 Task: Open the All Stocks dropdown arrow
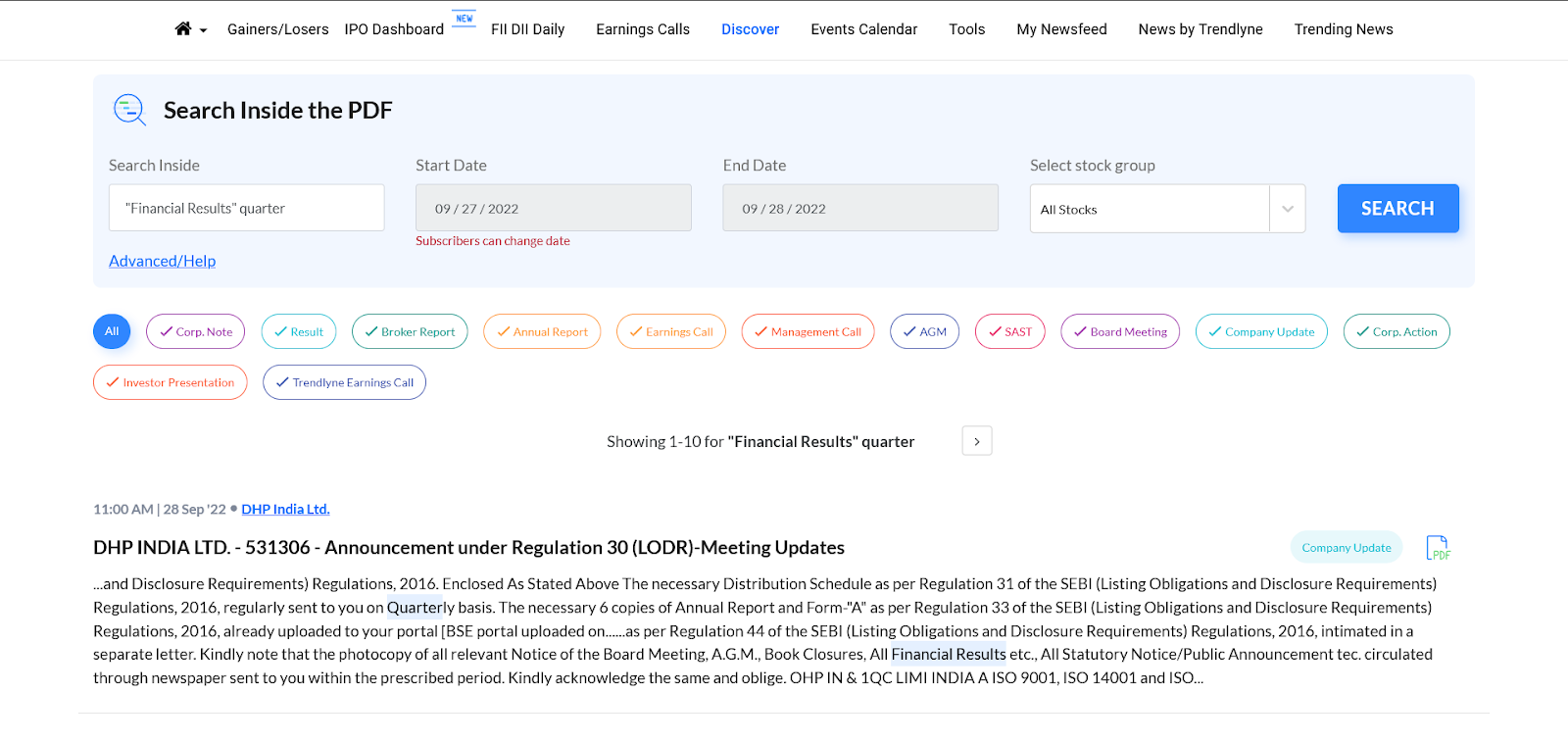click(x=1288, y=209)
